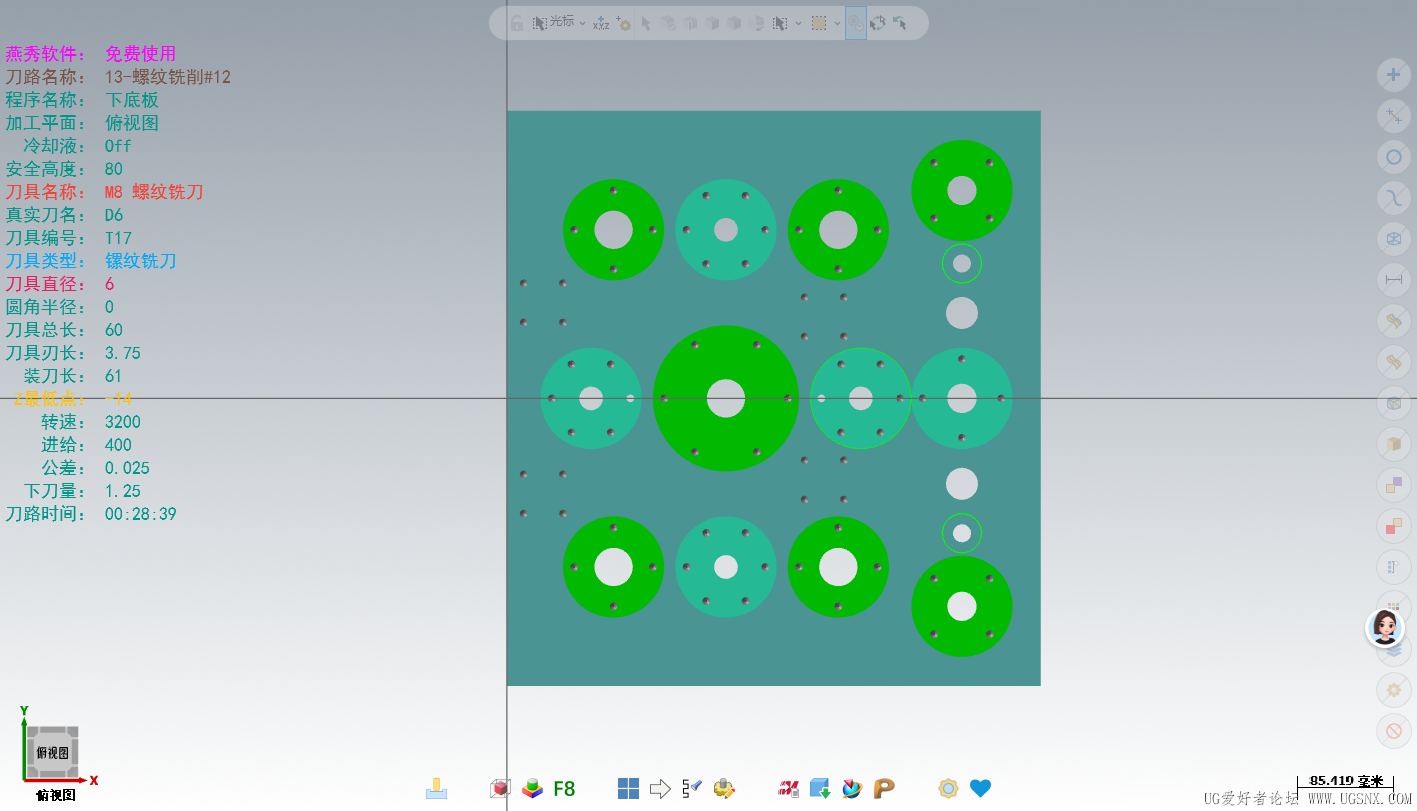Click the blue four-squares grid icon
The width and height of the screenshot is (1417, 811).
[x=628, y=789]
